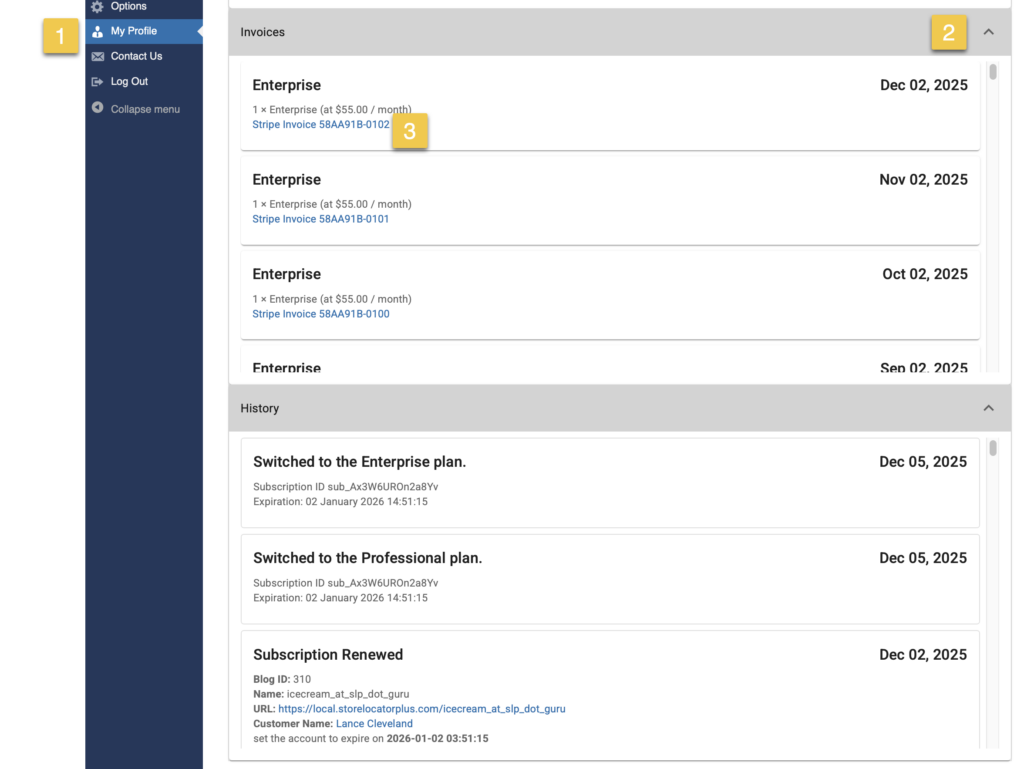Open the local.storelocatorplus.com blog URL link
Image resolution: width=1024 pixels, height=769 pixels.
coord(421,709)
